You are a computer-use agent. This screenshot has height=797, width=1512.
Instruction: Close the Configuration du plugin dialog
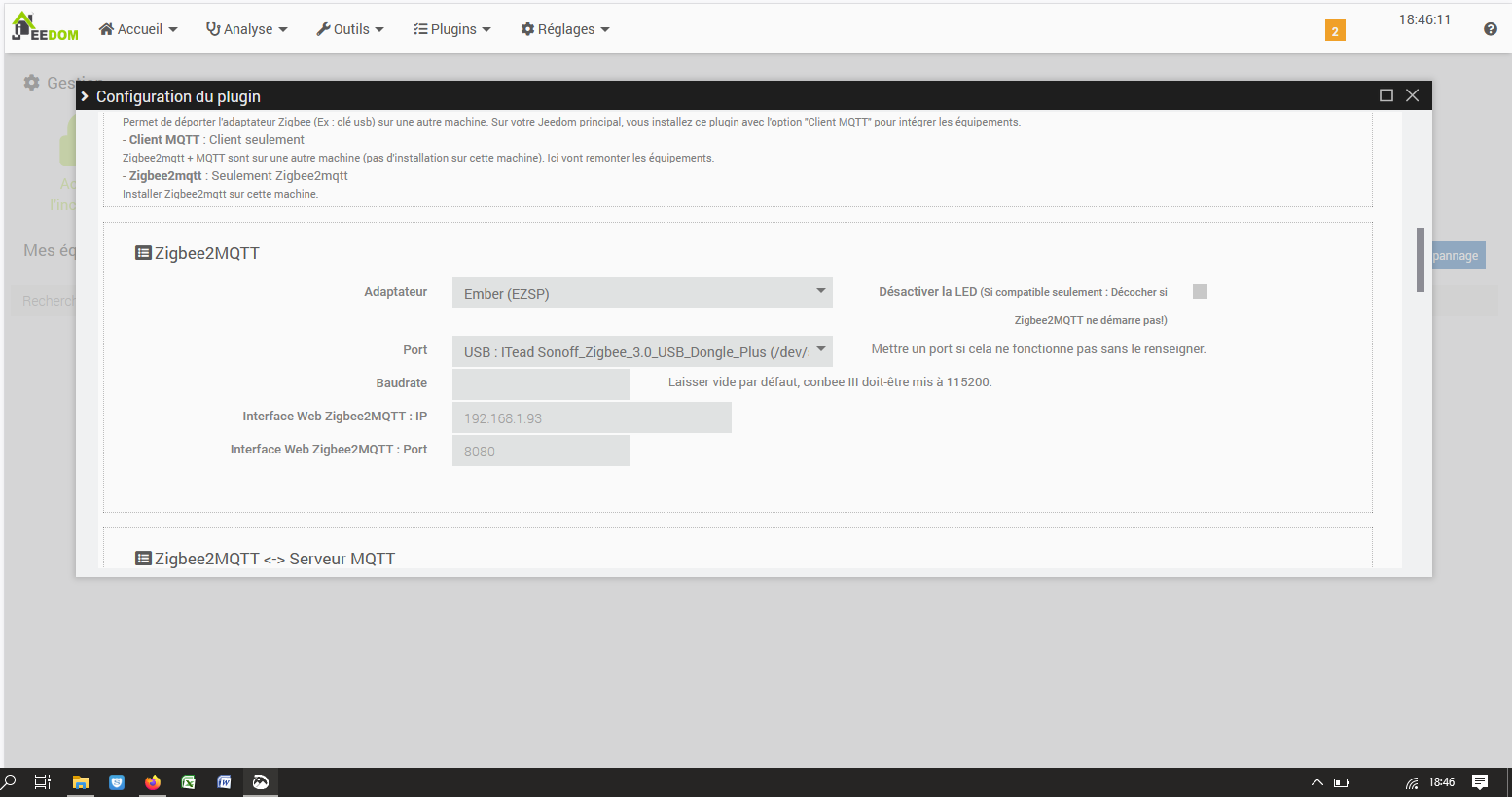(x=1413, y=95)
